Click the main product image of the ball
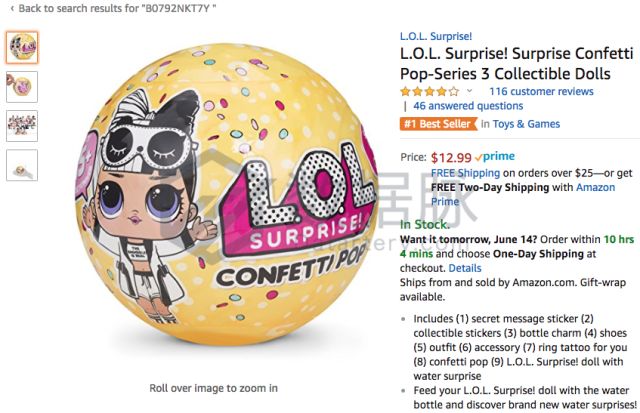Image resolution: width=640 pixels, height=413 pixels. 225,194
